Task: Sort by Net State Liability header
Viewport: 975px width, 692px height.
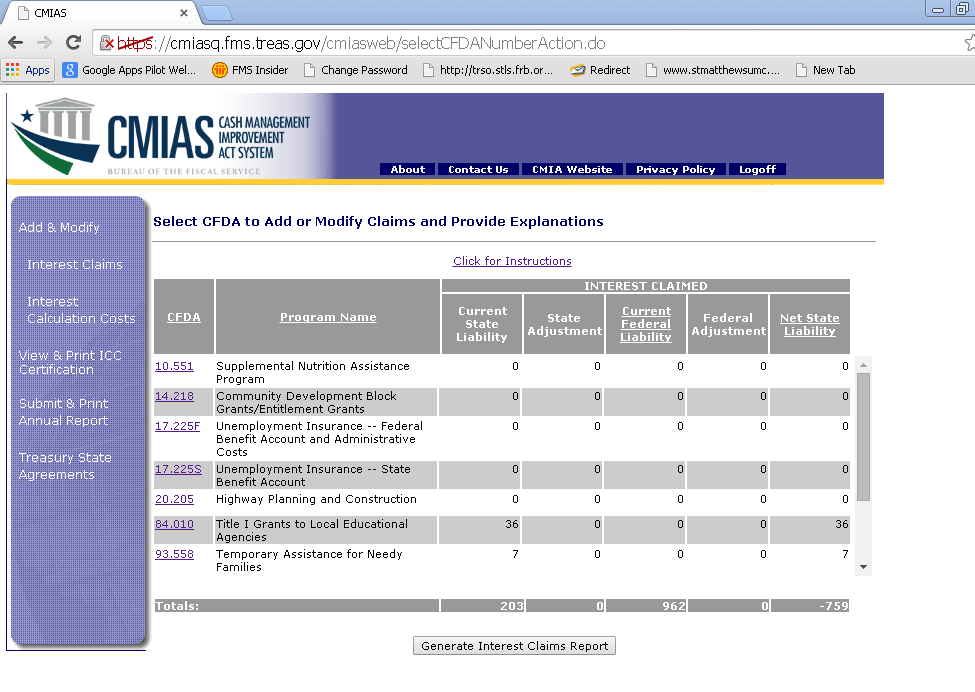Action: (810, 324)
